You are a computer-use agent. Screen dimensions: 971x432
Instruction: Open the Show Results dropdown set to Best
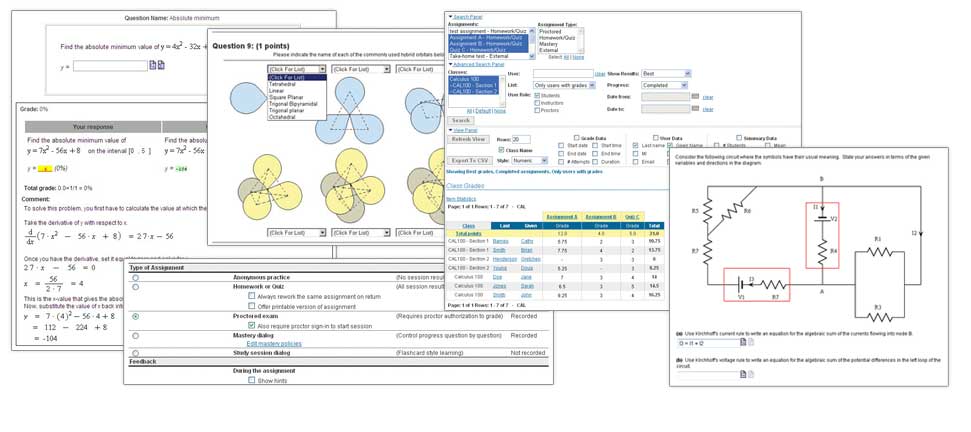(666, 74)
